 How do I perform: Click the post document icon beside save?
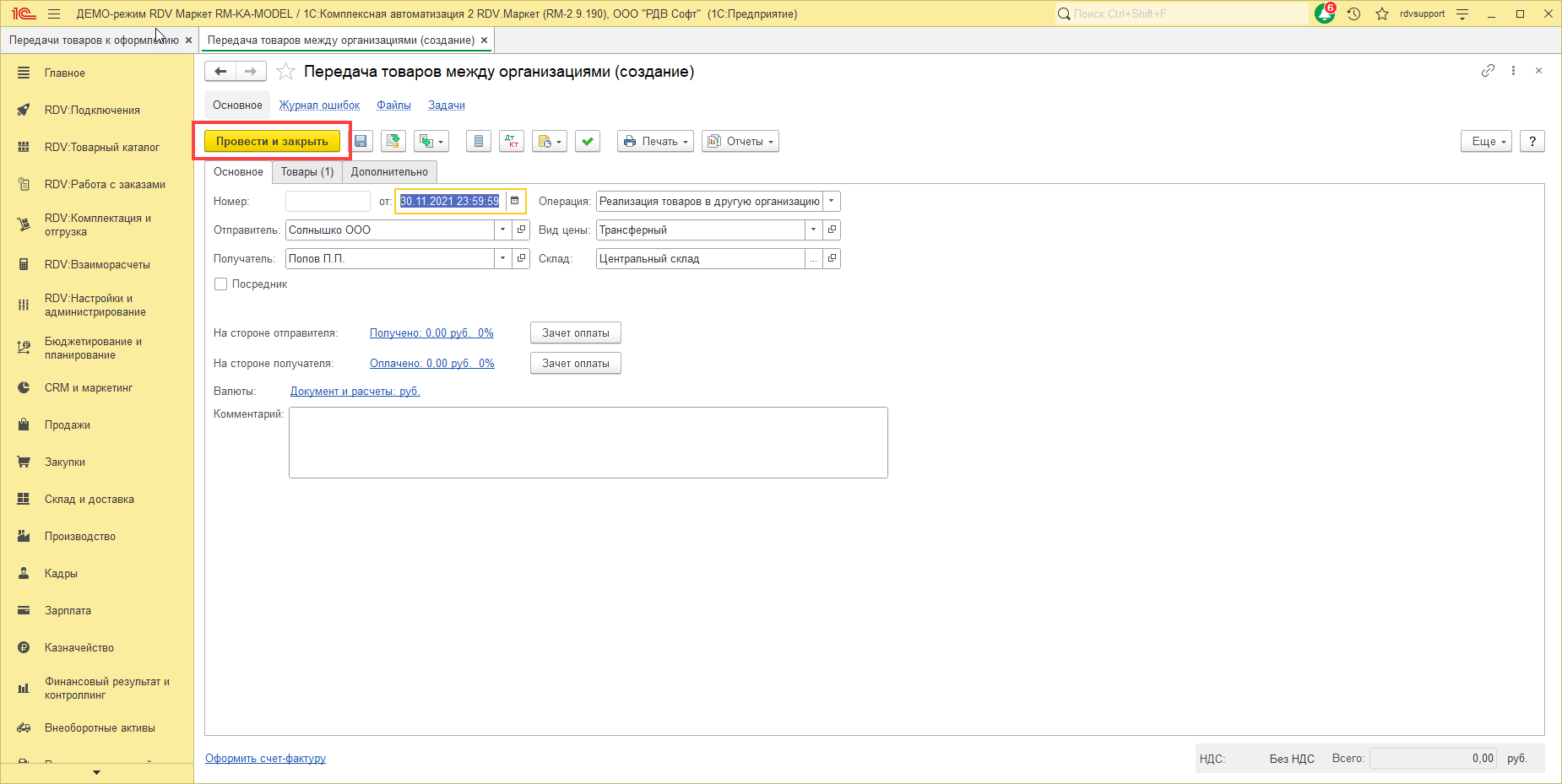click(393, 142)
